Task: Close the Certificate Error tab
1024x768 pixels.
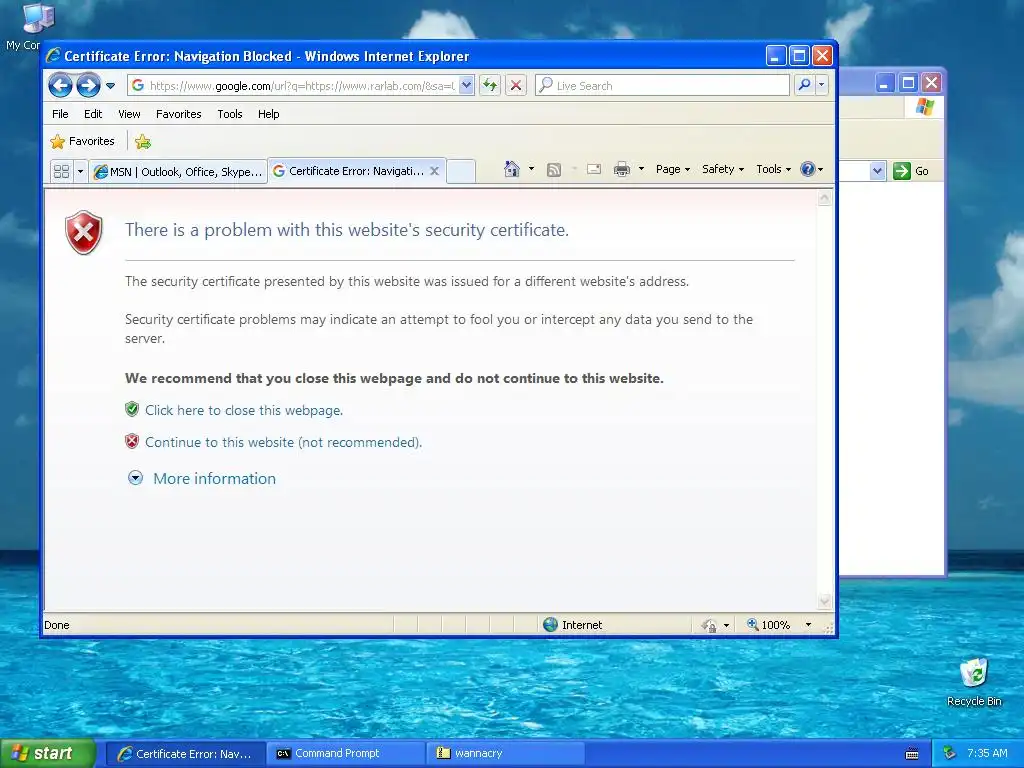Action: [434, 171]
